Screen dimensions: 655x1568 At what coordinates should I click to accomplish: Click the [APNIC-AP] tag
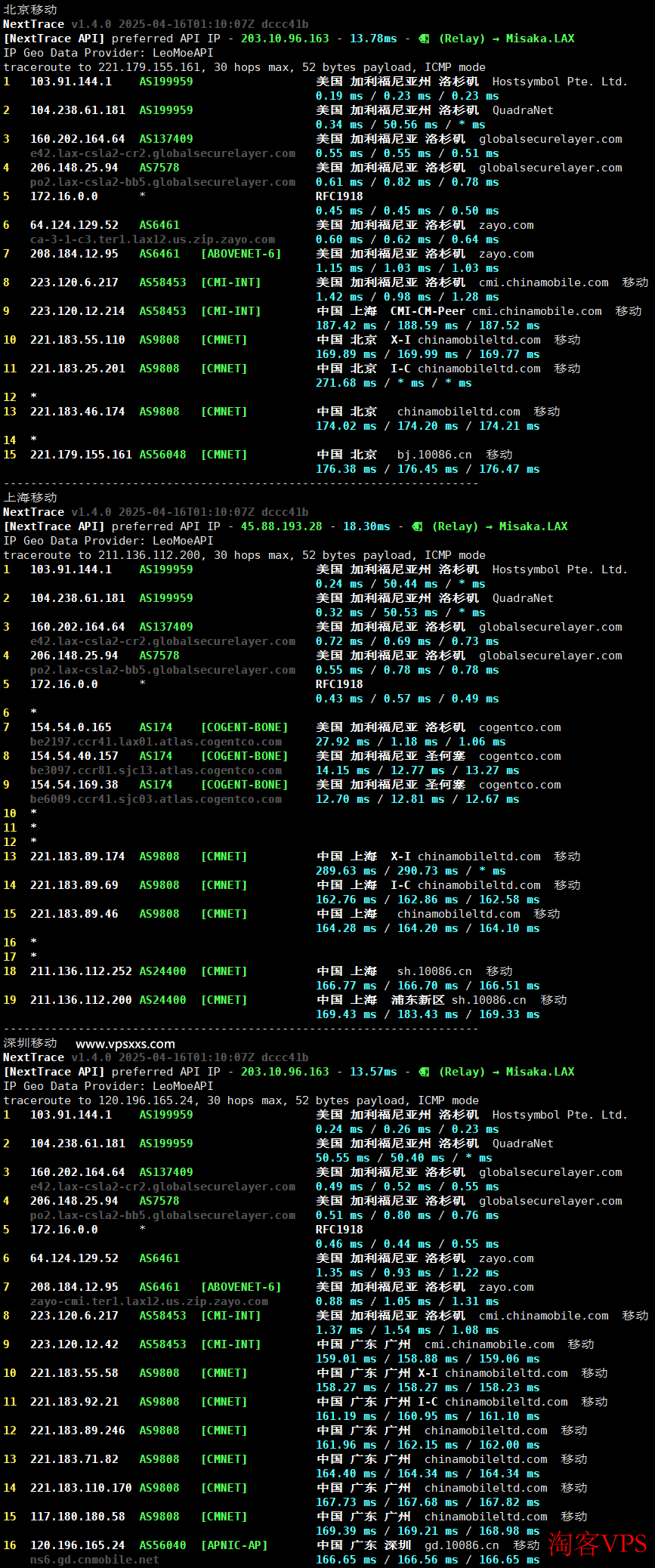234,1545
